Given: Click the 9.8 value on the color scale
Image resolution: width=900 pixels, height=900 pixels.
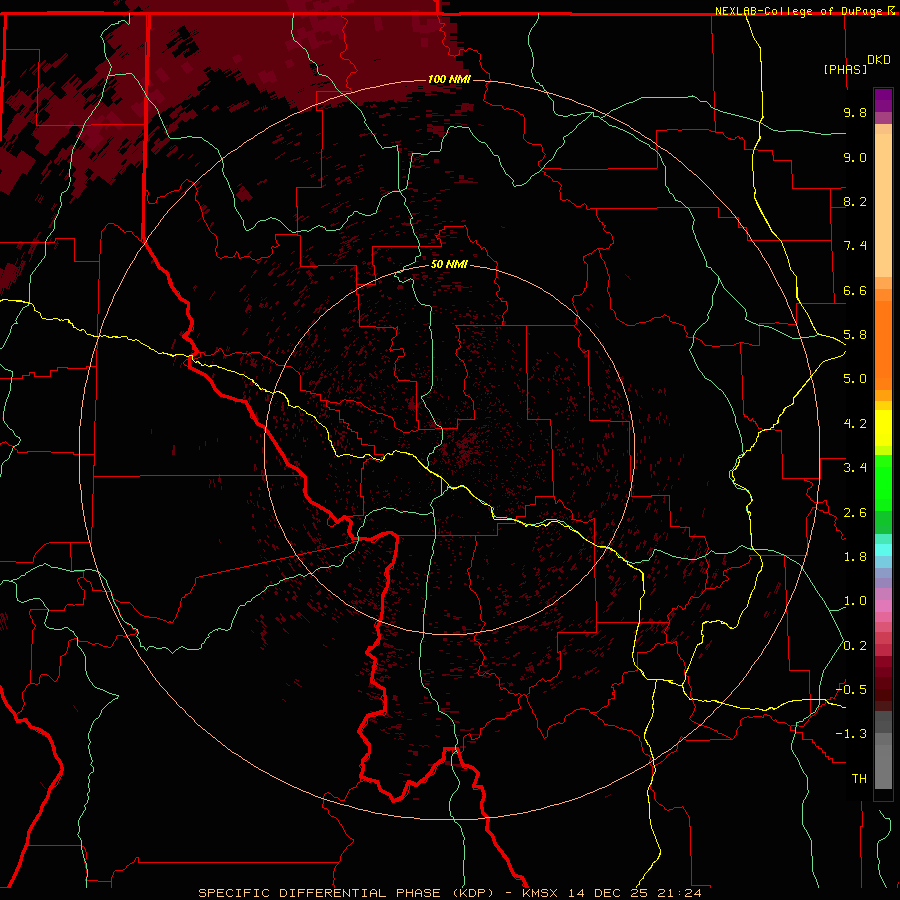Looking at the screenshot, I should (x=855, y=113).
